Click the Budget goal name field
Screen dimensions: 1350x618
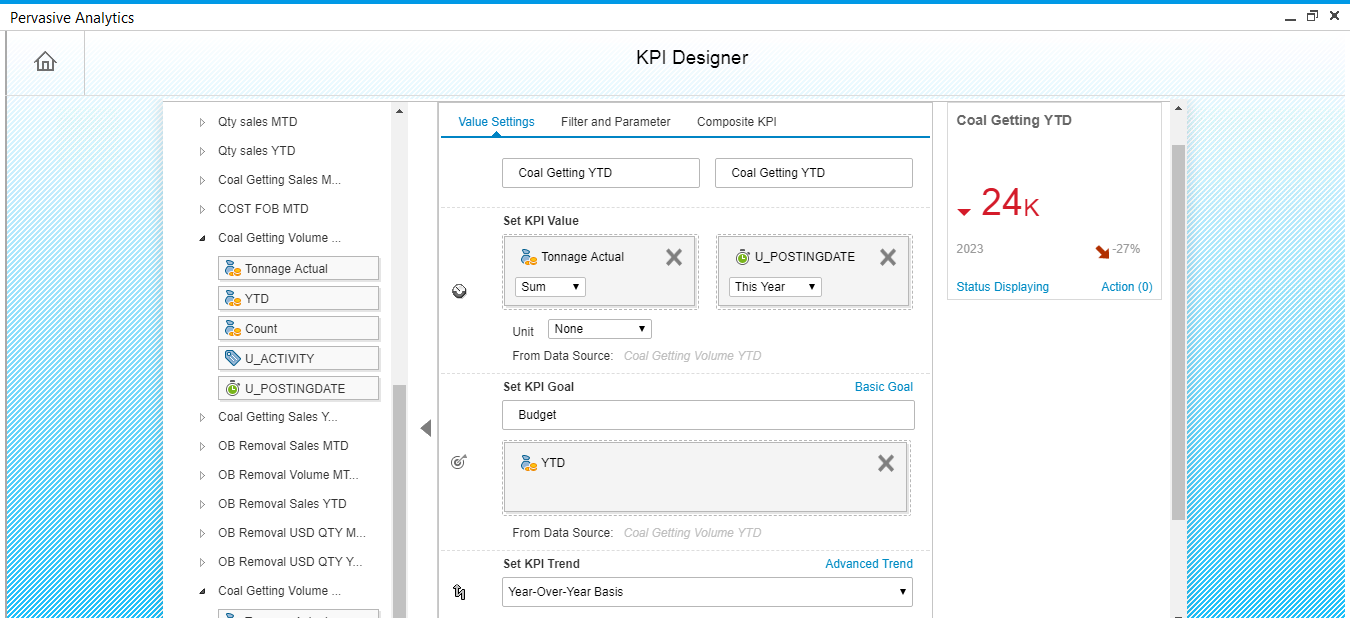[708, 415]
